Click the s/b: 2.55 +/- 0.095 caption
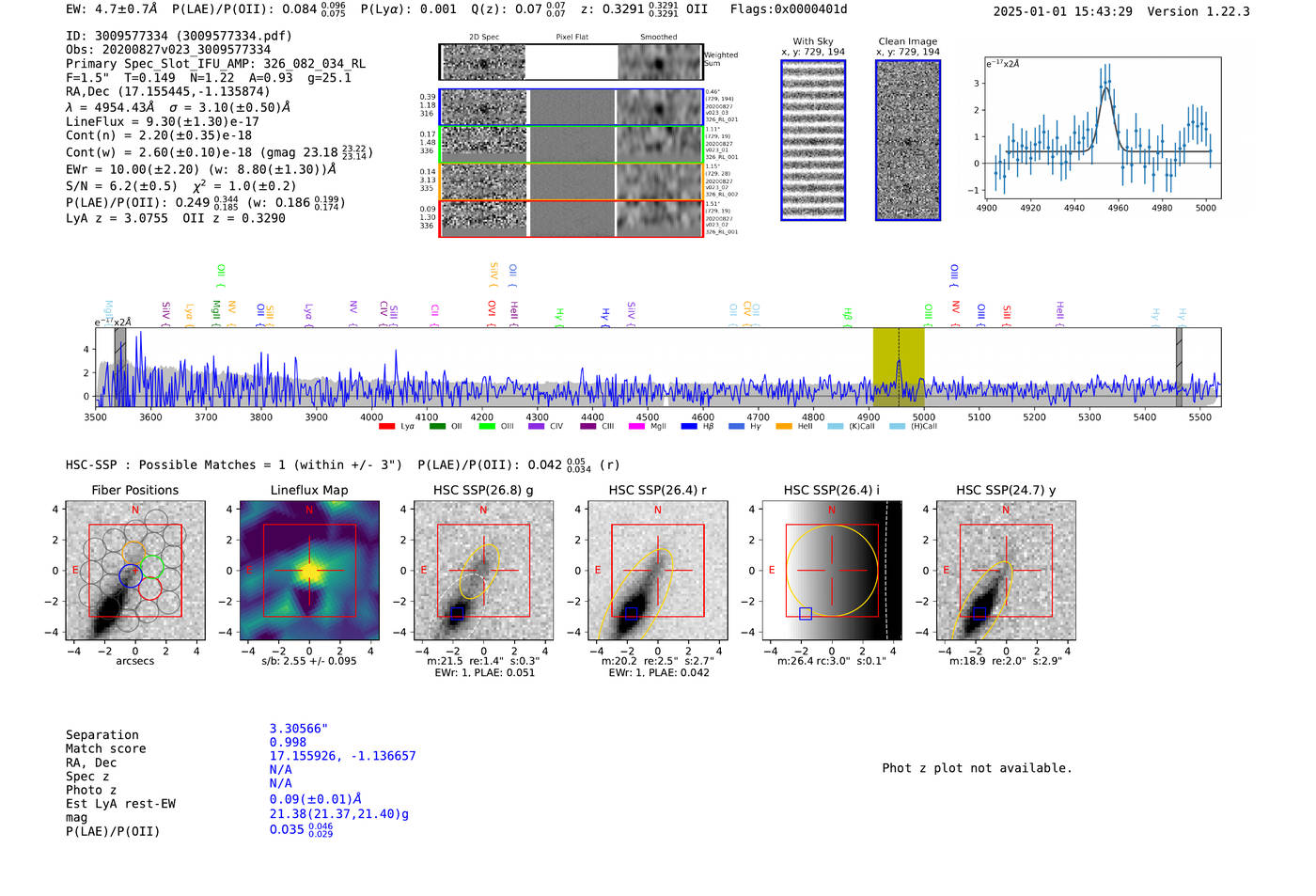The image size is (1316, 896). (x=309, y=661)
